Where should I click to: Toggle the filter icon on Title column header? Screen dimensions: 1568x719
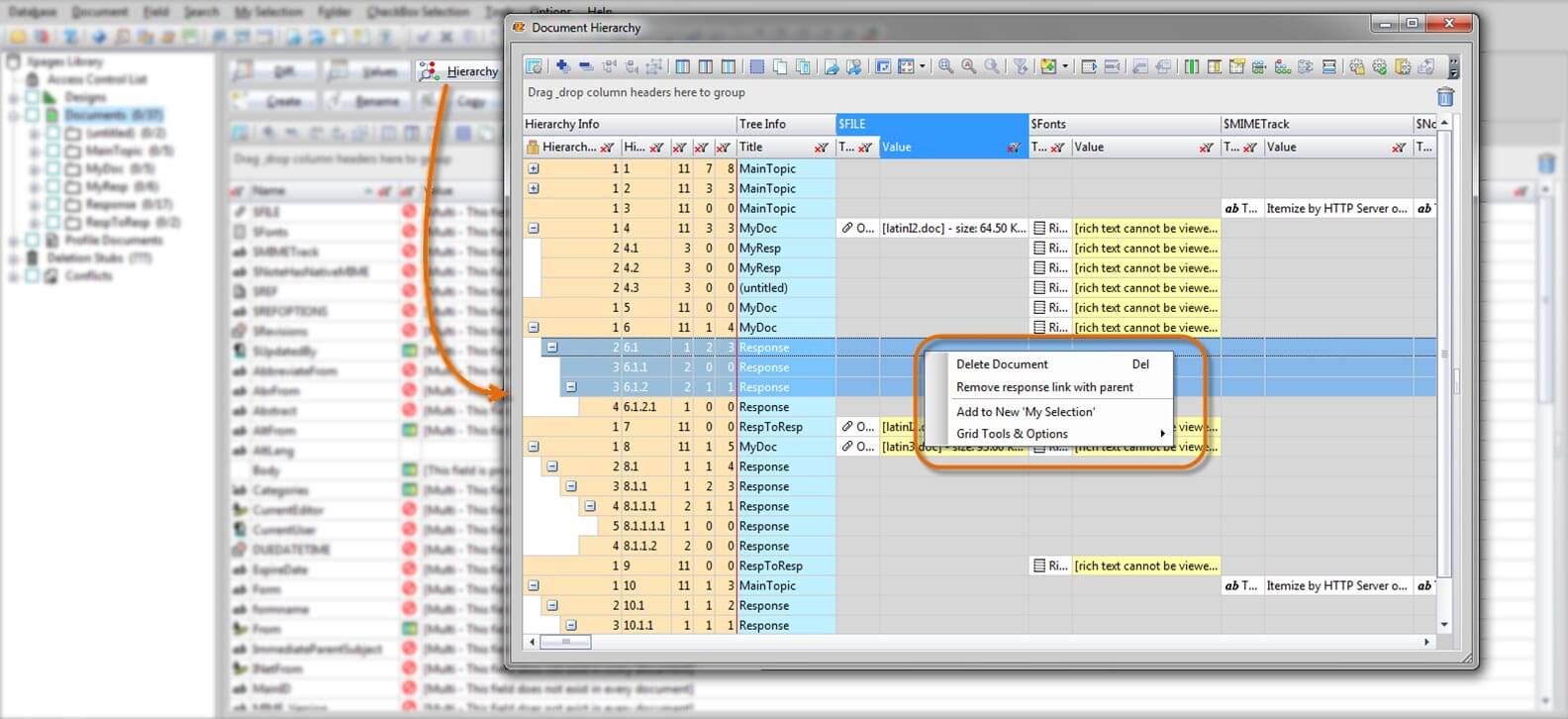coord(821,148)
